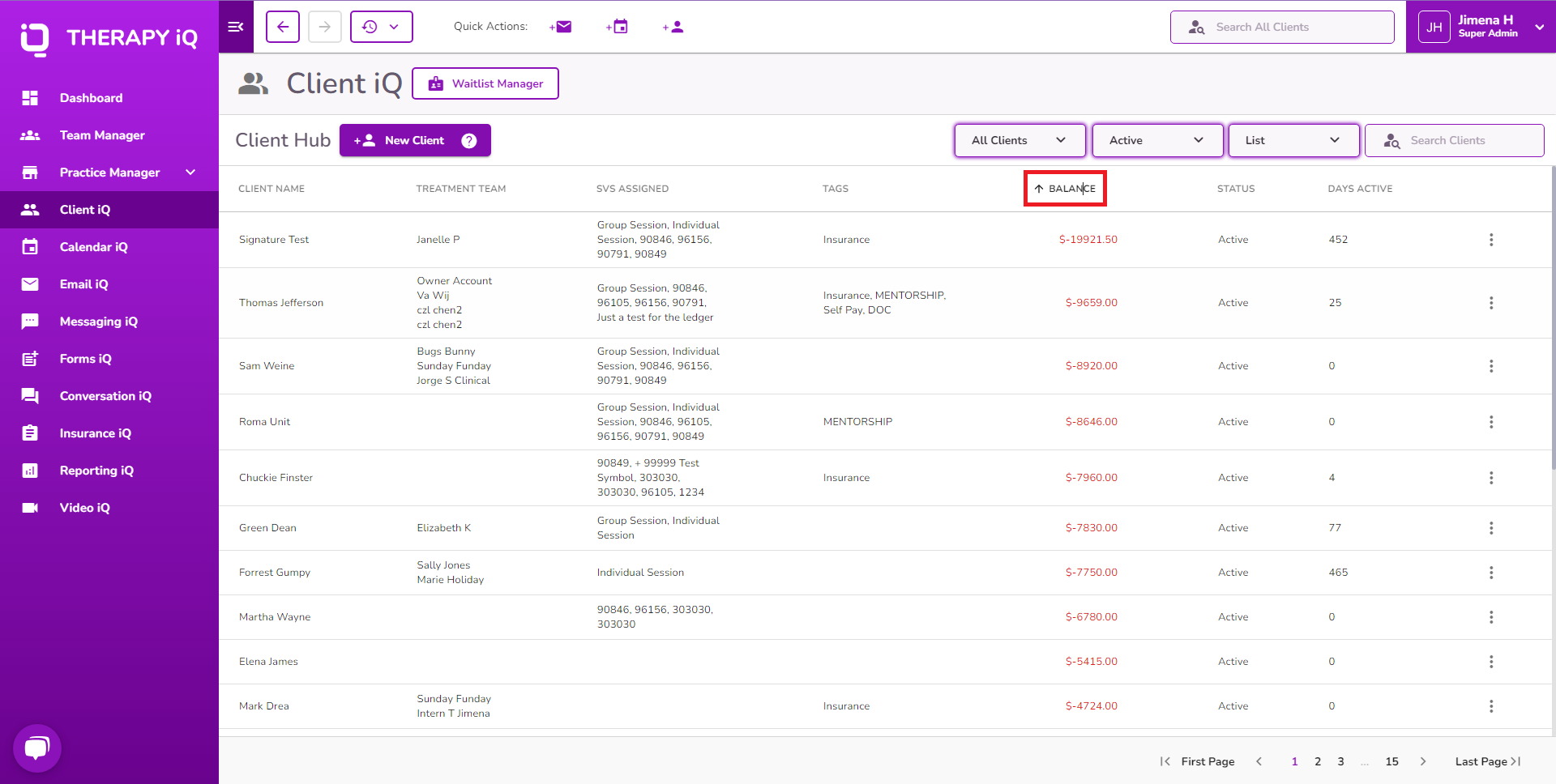Open the chat support bubble
Viewport: 1556px width, 784px height.
(x=37, y=748)
